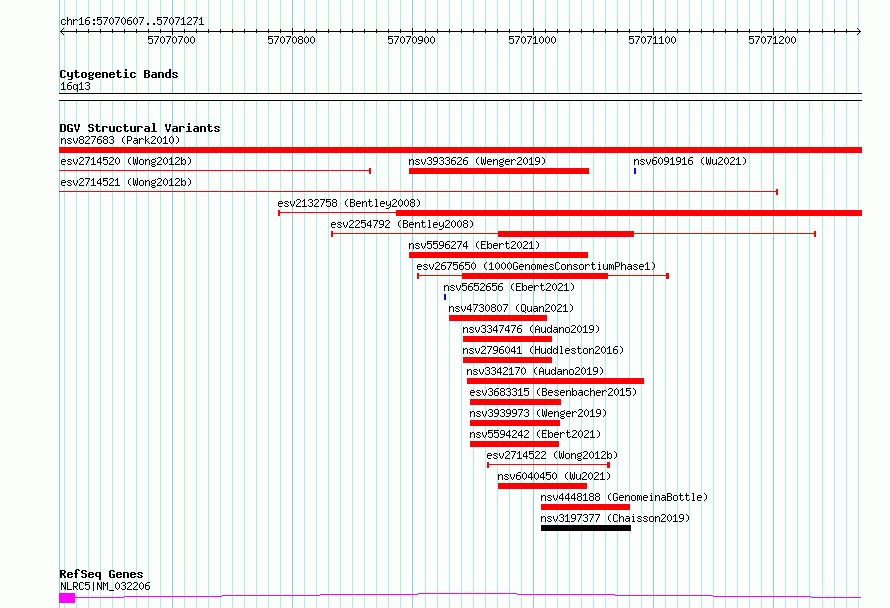Viewport: 890px width, 608px height.
Task: Click the nsv5594242 (Ebert2021) label
Action: click(535, 434)
